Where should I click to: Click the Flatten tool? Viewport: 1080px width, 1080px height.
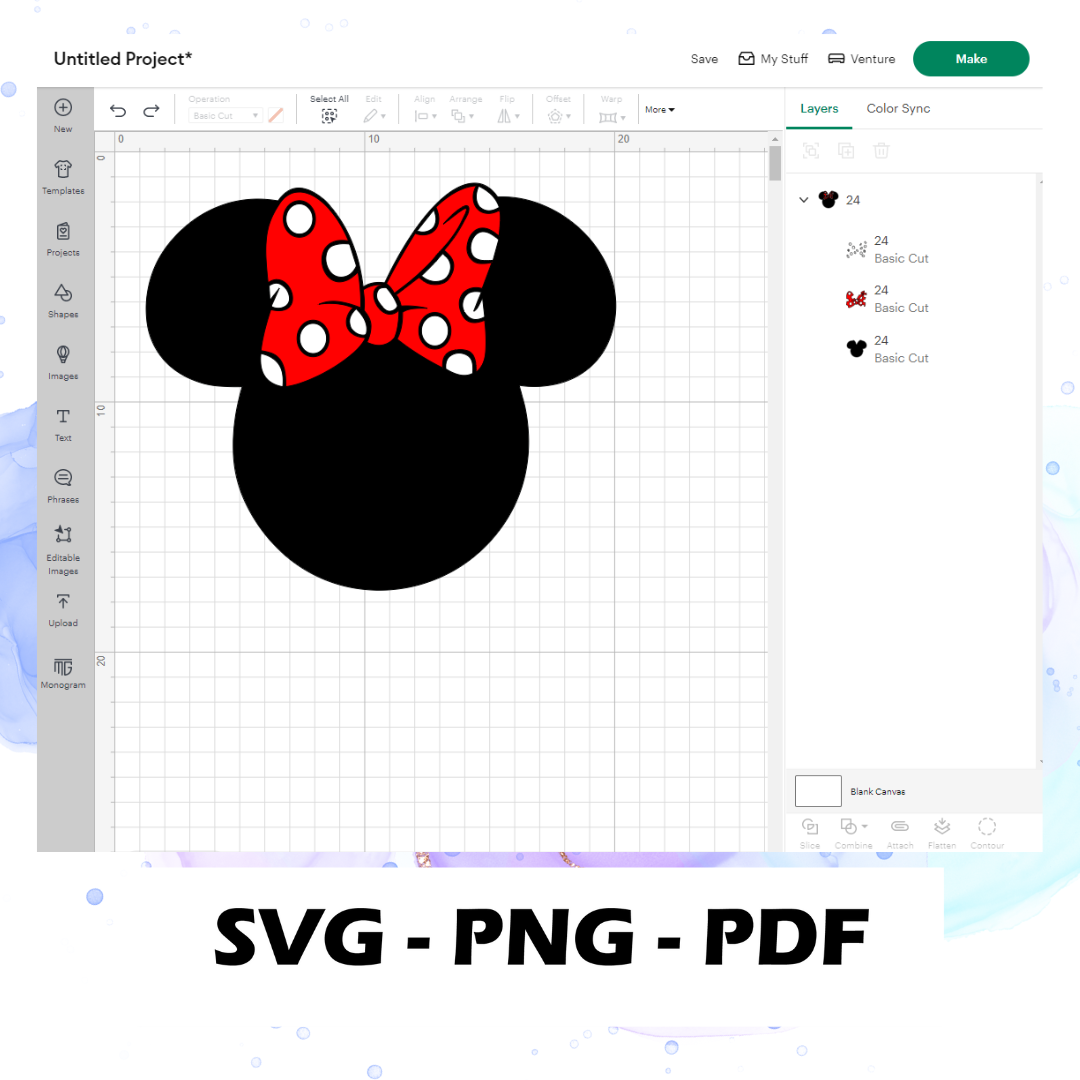point(942,833)
